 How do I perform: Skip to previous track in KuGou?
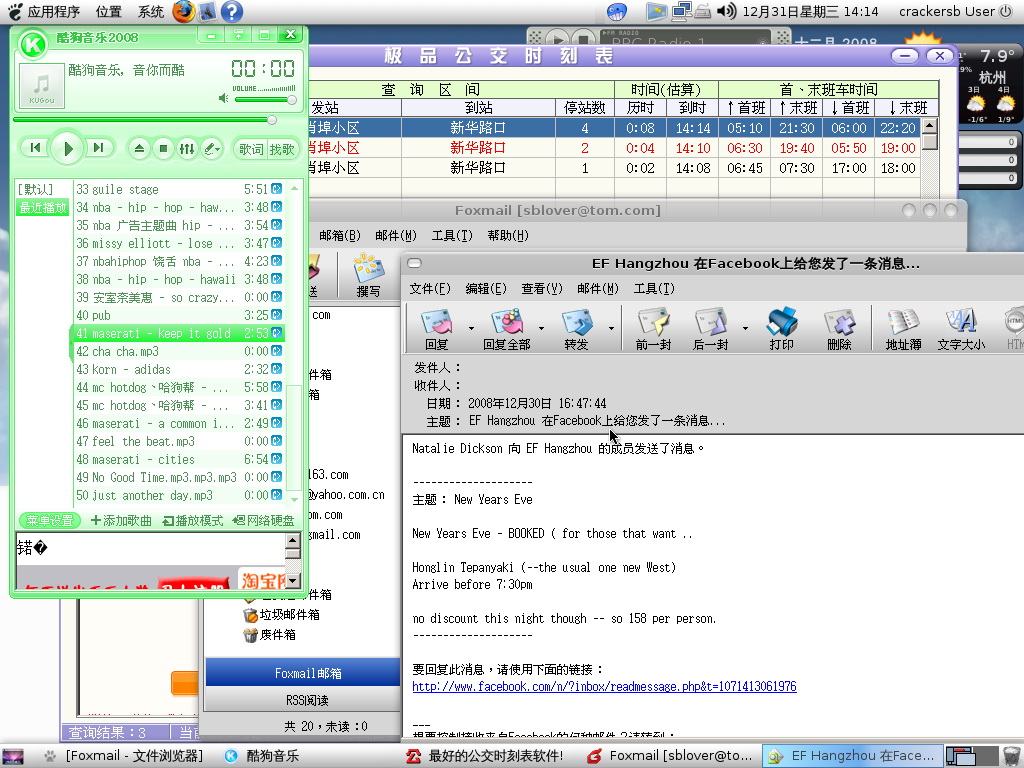(35, 148)
